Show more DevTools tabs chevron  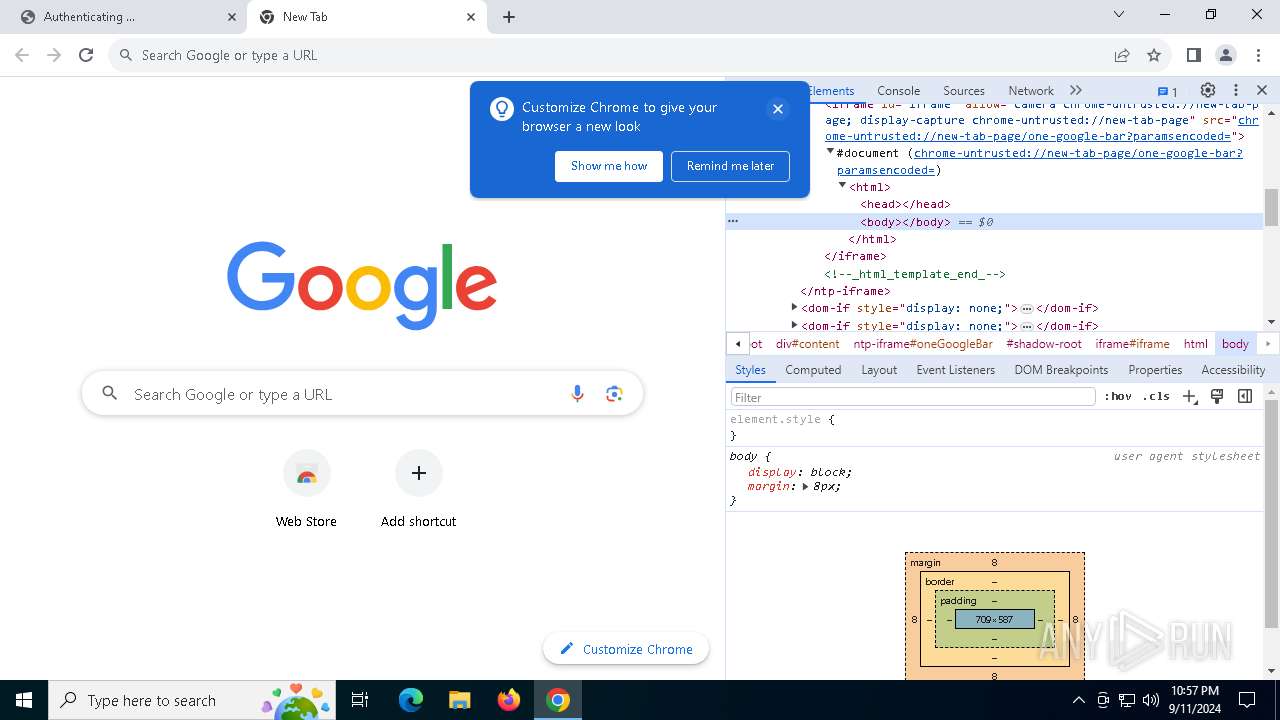[x=1076, y=90]
